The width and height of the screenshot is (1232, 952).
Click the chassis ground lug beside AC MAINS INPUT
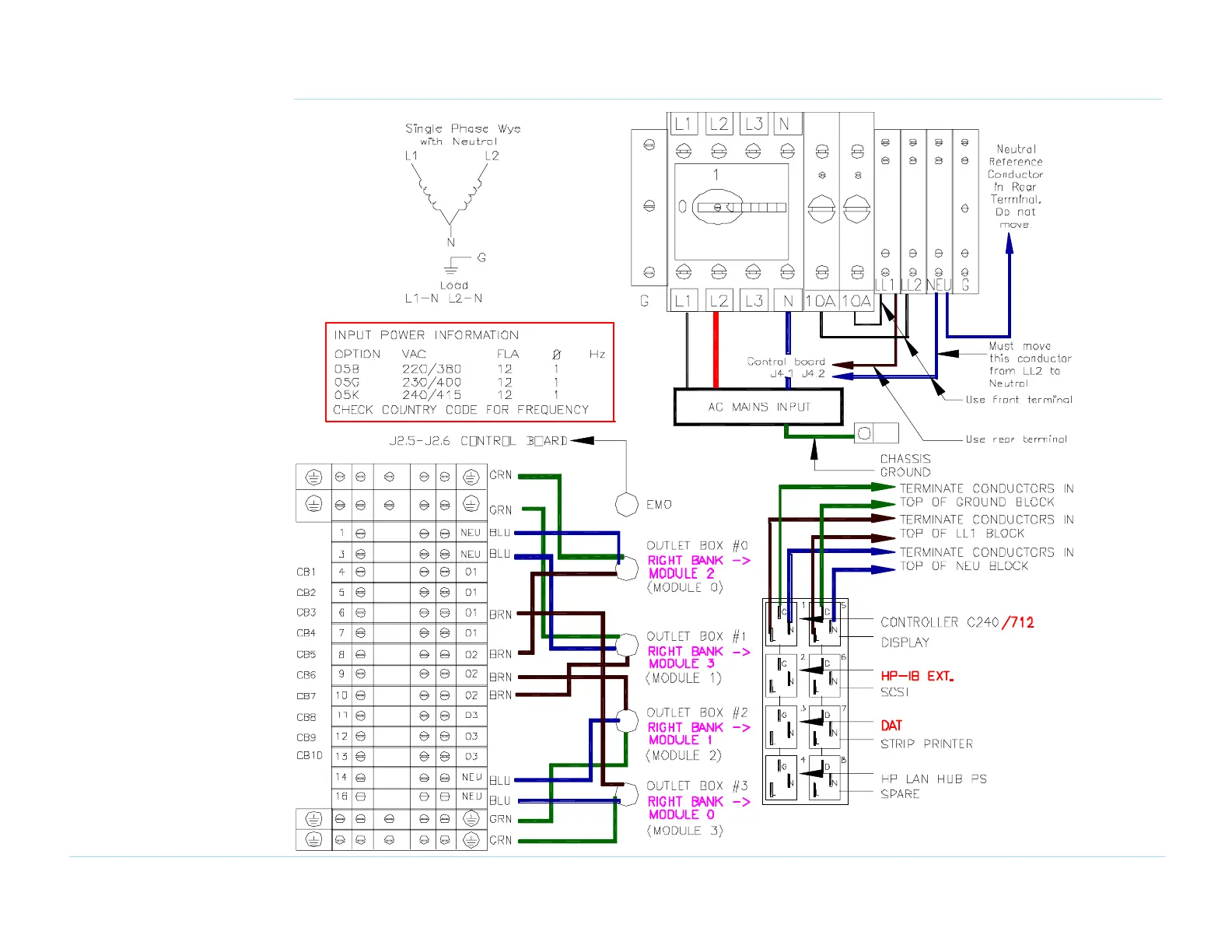pyautogui.click(x=876, y=433)
